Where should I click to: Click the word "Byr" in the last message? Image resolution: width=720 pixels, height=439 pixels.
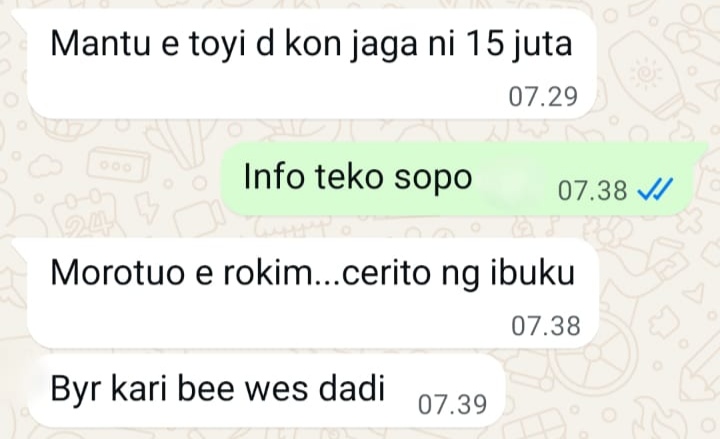coord(75,390)
